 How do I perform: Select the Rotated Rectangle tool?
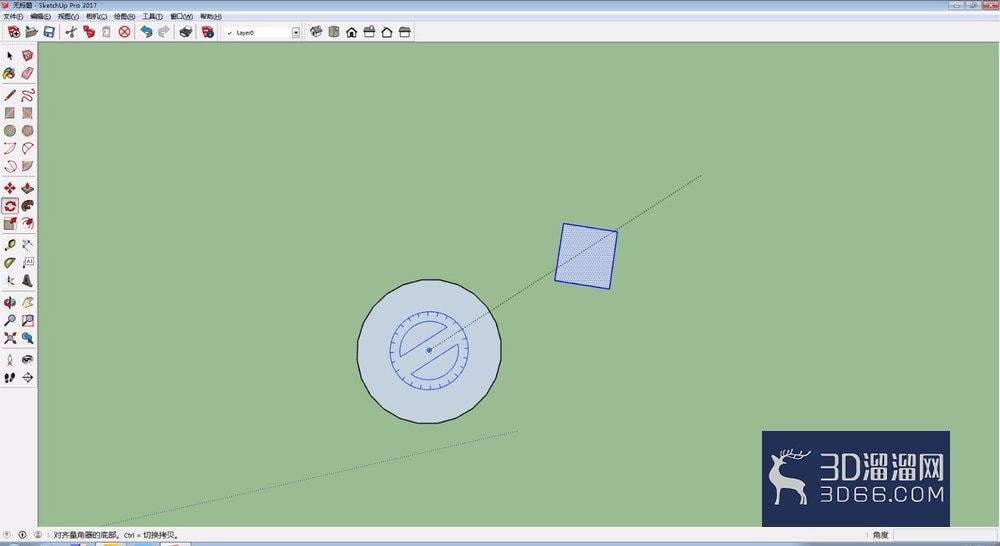(x=27, y=113)
